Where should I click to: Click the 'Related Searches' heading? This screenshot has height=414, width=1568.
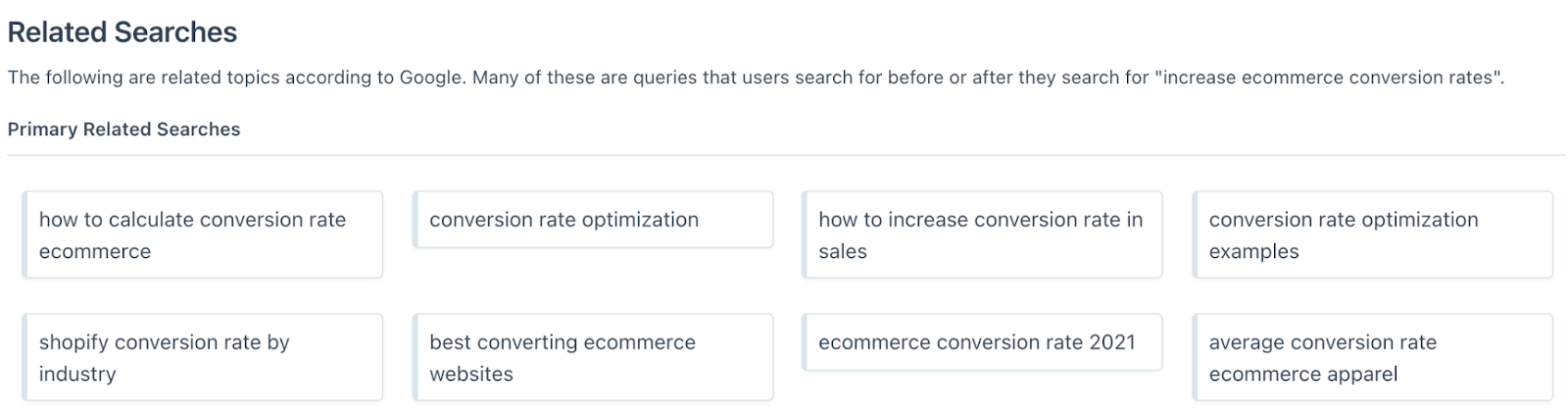(122, 32)
